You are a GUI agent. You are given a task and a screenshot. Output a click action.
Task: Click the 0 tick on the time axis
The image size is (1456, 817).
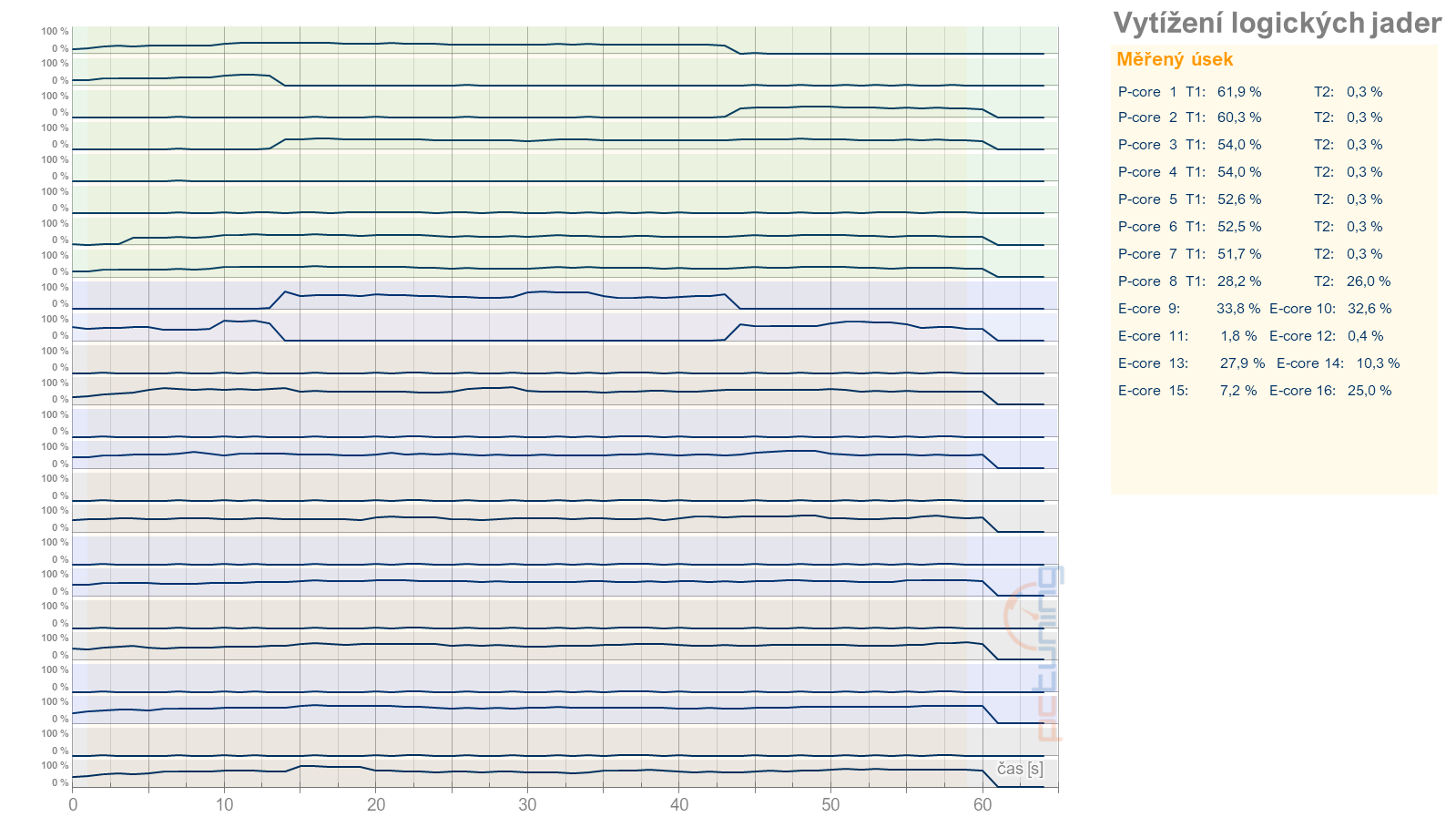coord(73,805)
